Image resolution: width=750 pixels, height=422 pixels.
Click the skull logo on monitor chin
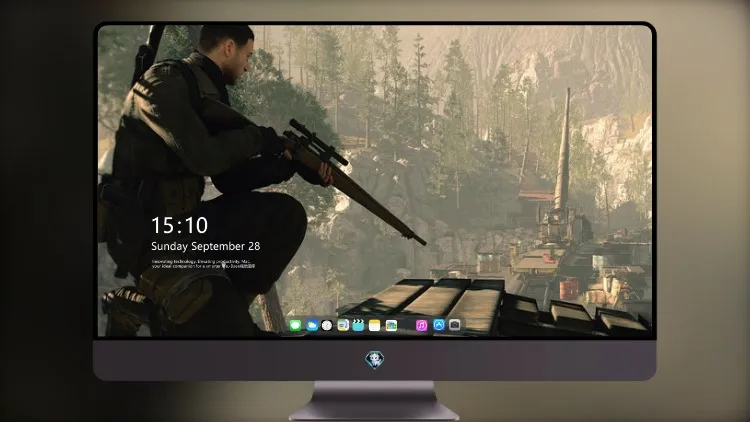coord(375,360)
